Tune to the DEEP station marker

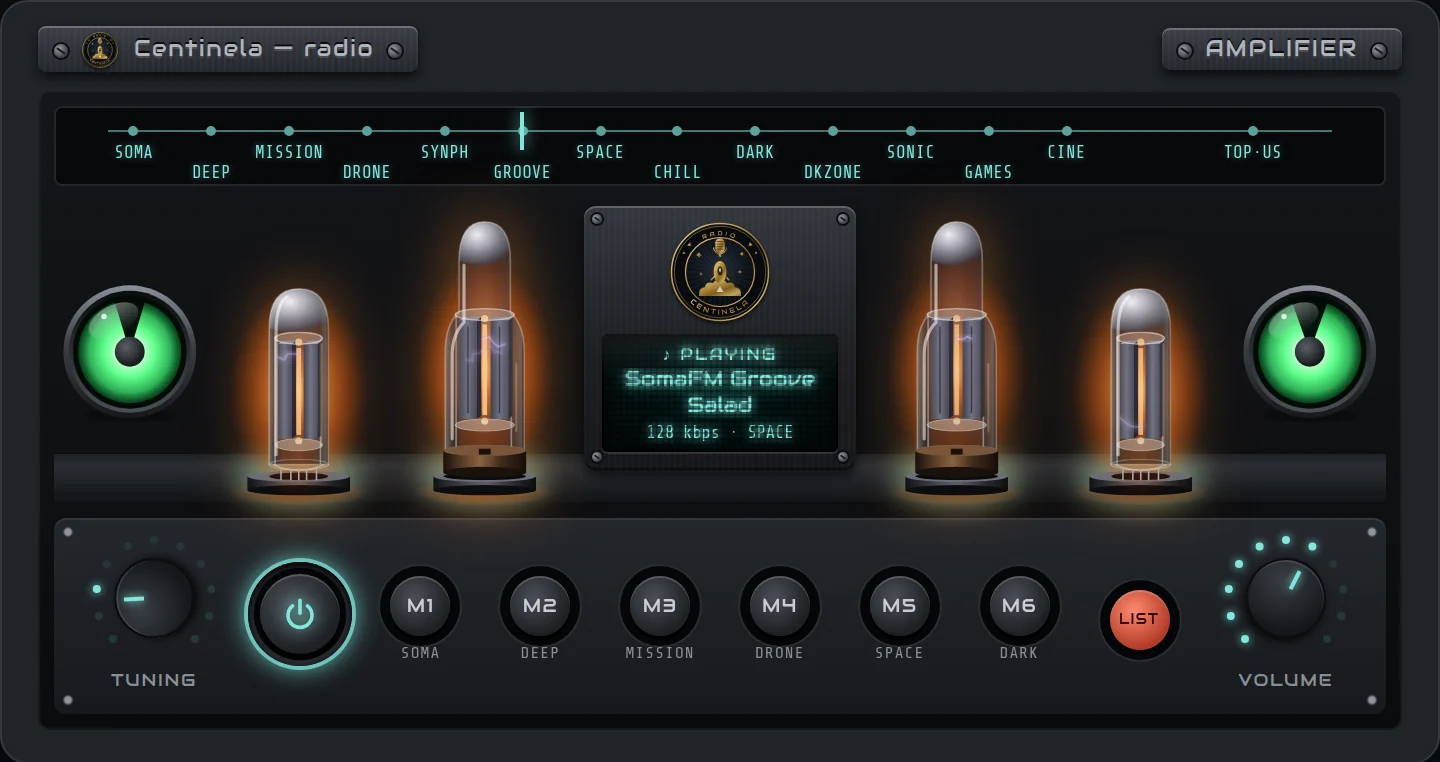pyautogui.click(x=211, y=131)
